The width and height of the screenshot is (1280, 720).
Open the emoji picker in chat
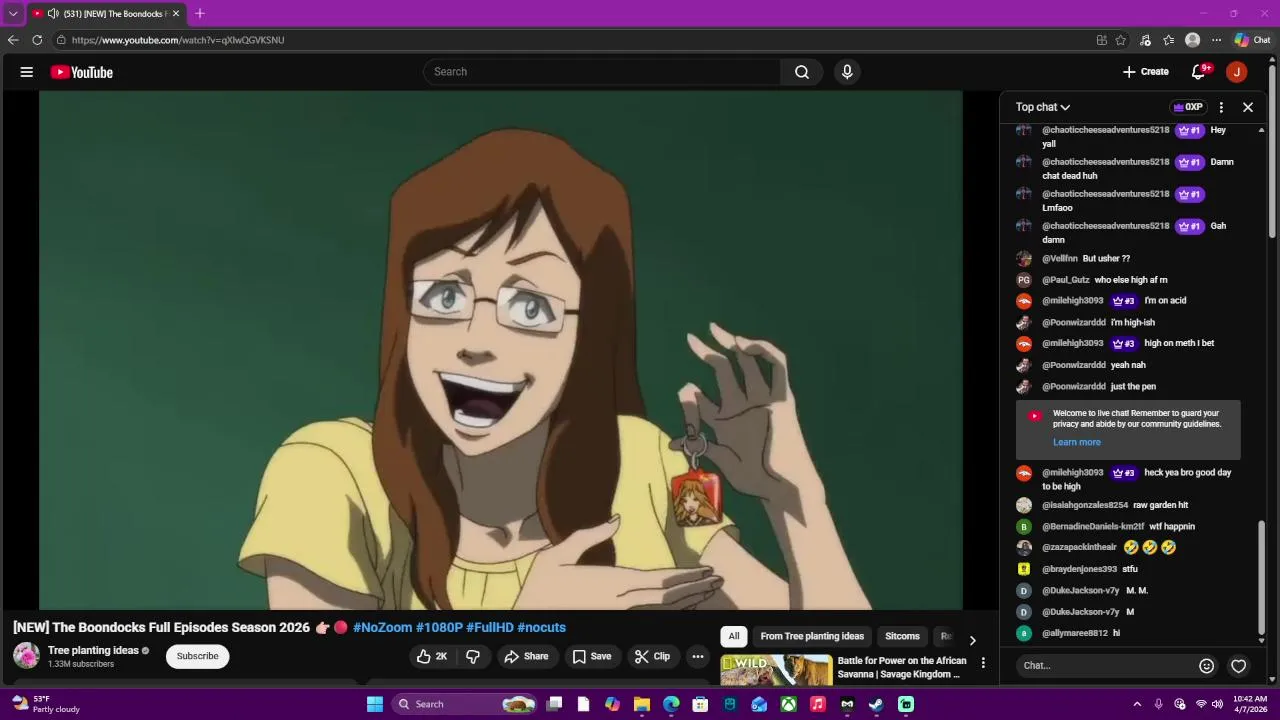point(1206,665)
